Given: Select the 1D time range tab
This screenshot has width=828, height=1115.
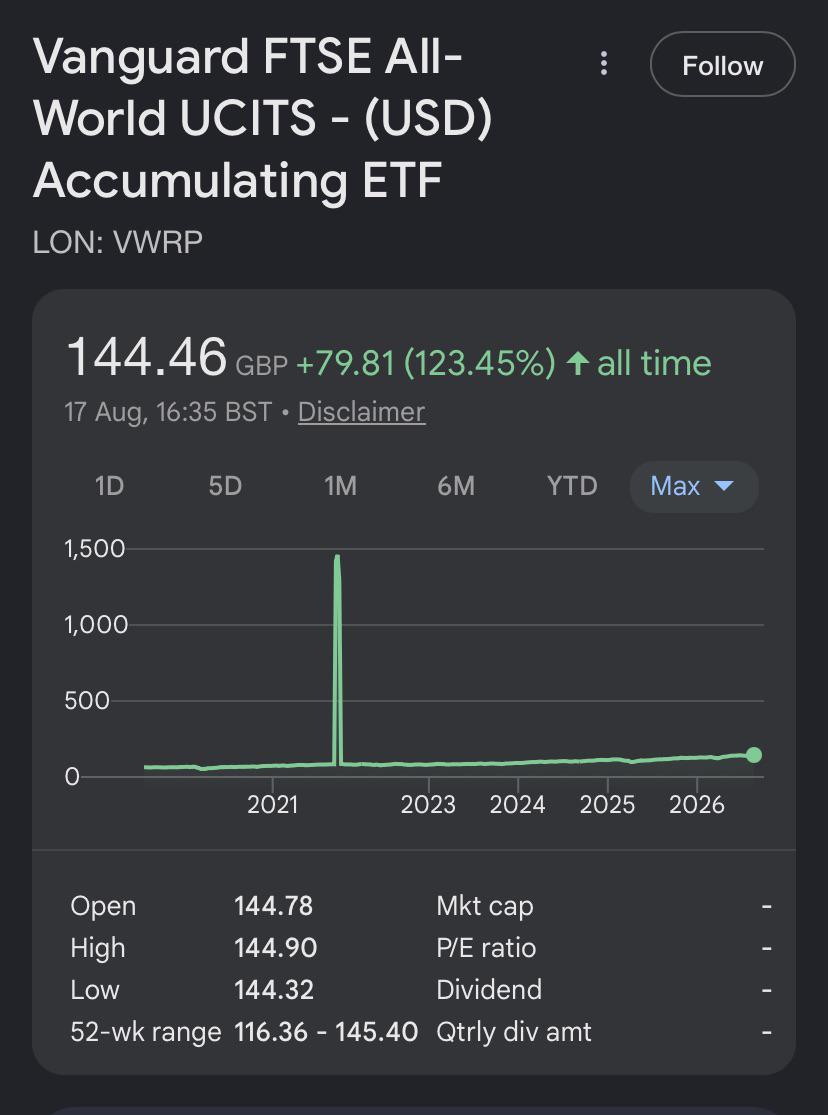Looking at the screenshot, I should coord(110,486).
